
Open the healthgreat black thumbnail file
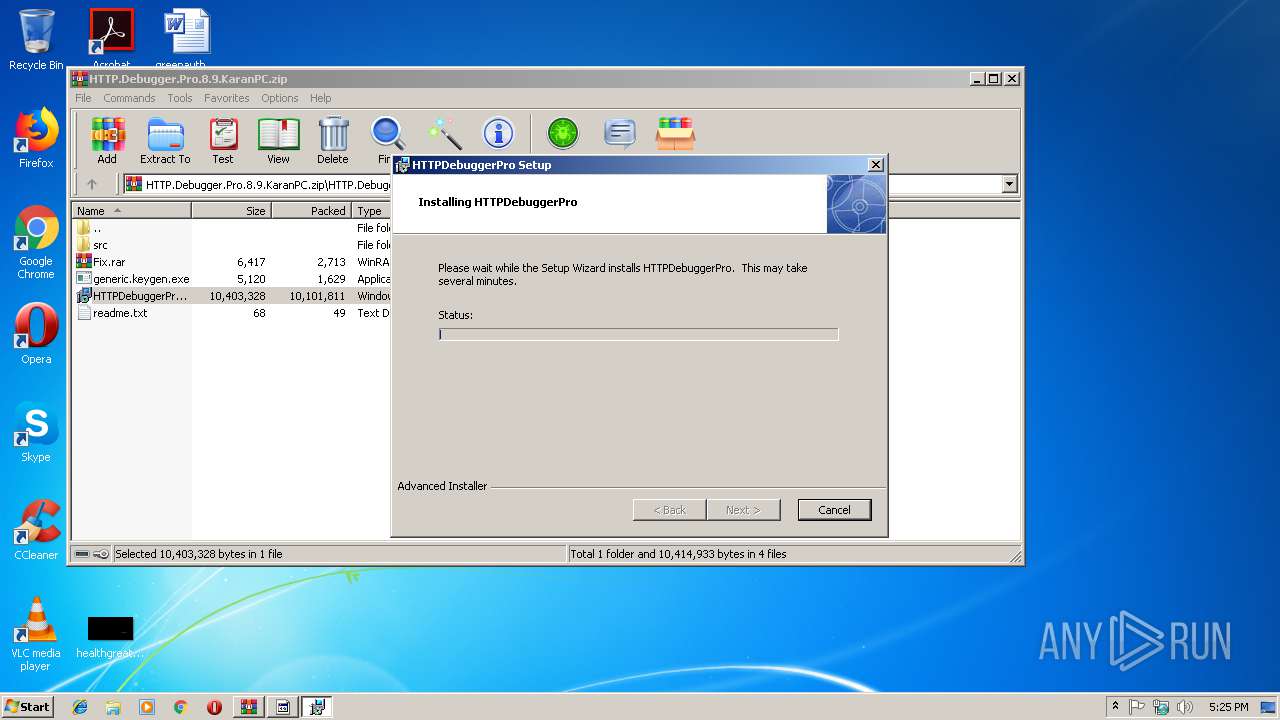(110, 637)
